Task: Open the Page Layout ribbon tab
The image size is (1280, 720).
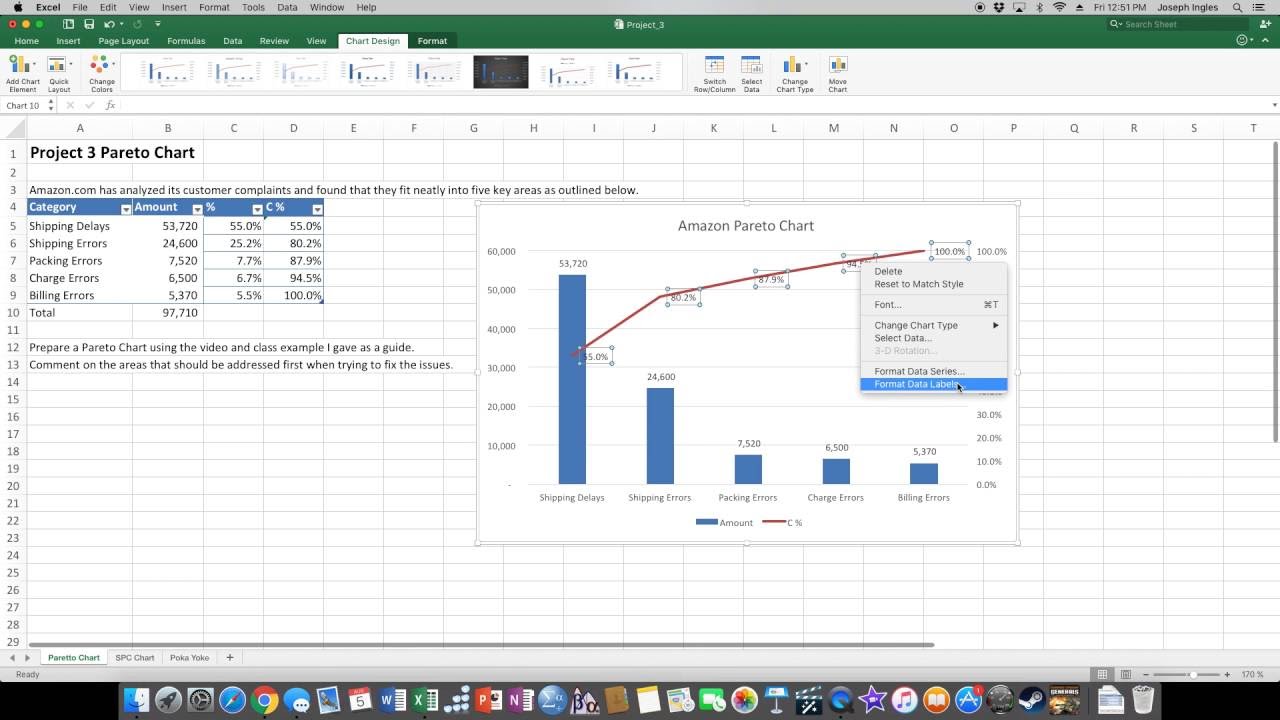Action: click(x=123, y=41)
